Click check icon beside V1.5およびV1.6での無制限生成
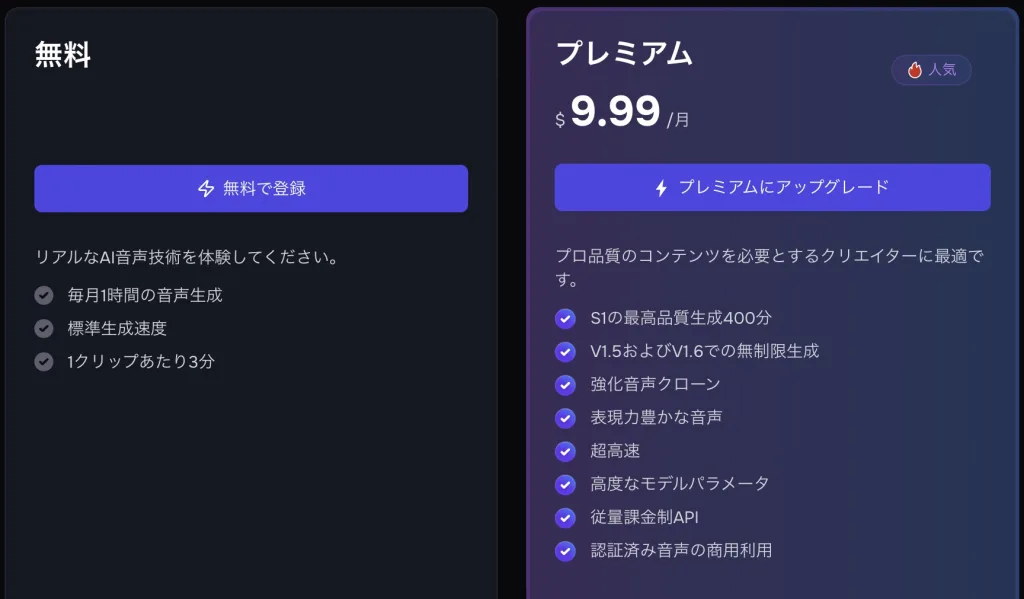Viewport: 1024px width, 599px height. (566, 351)
